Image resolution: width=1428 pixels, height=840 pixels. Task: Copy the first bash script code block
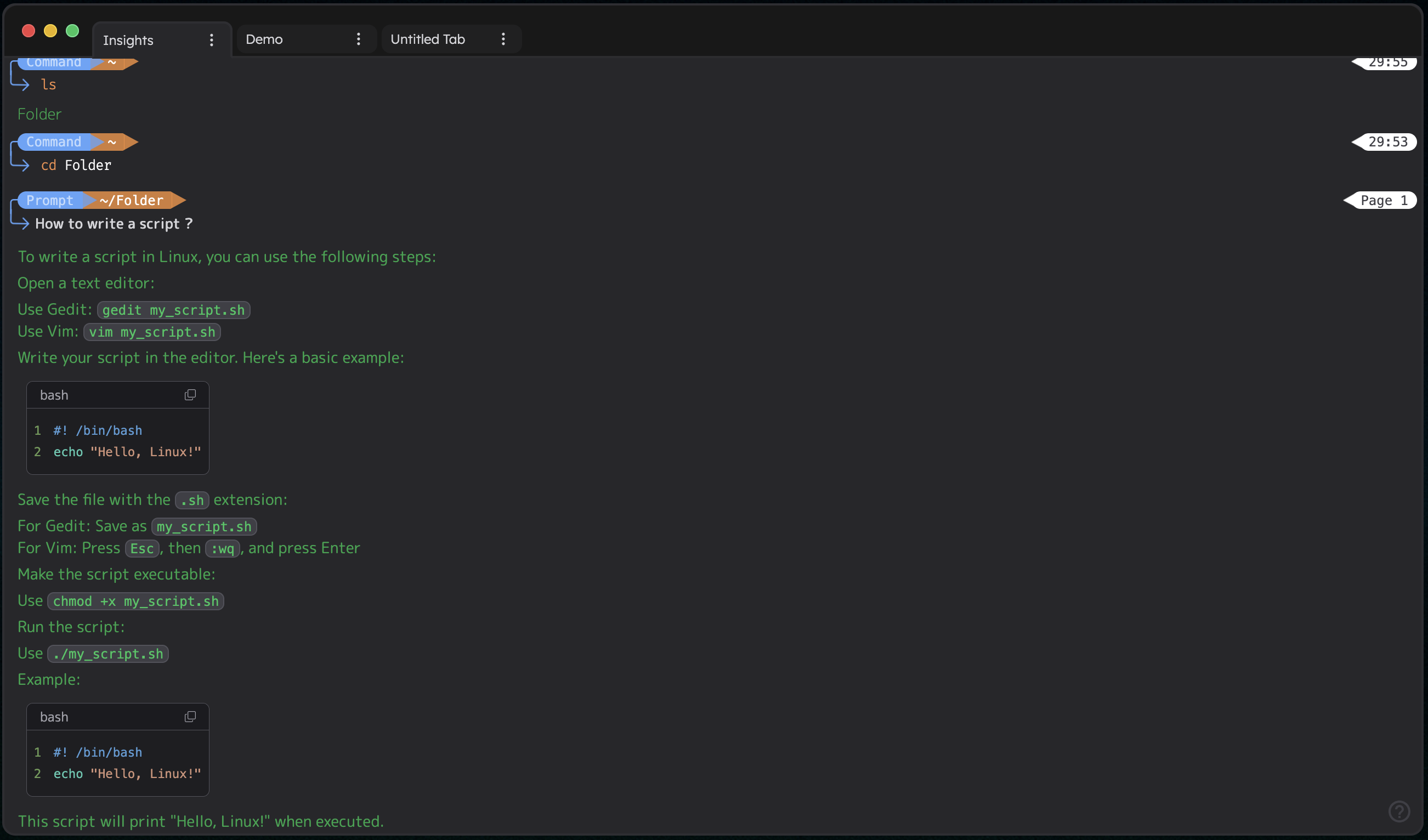pos(190,394)
